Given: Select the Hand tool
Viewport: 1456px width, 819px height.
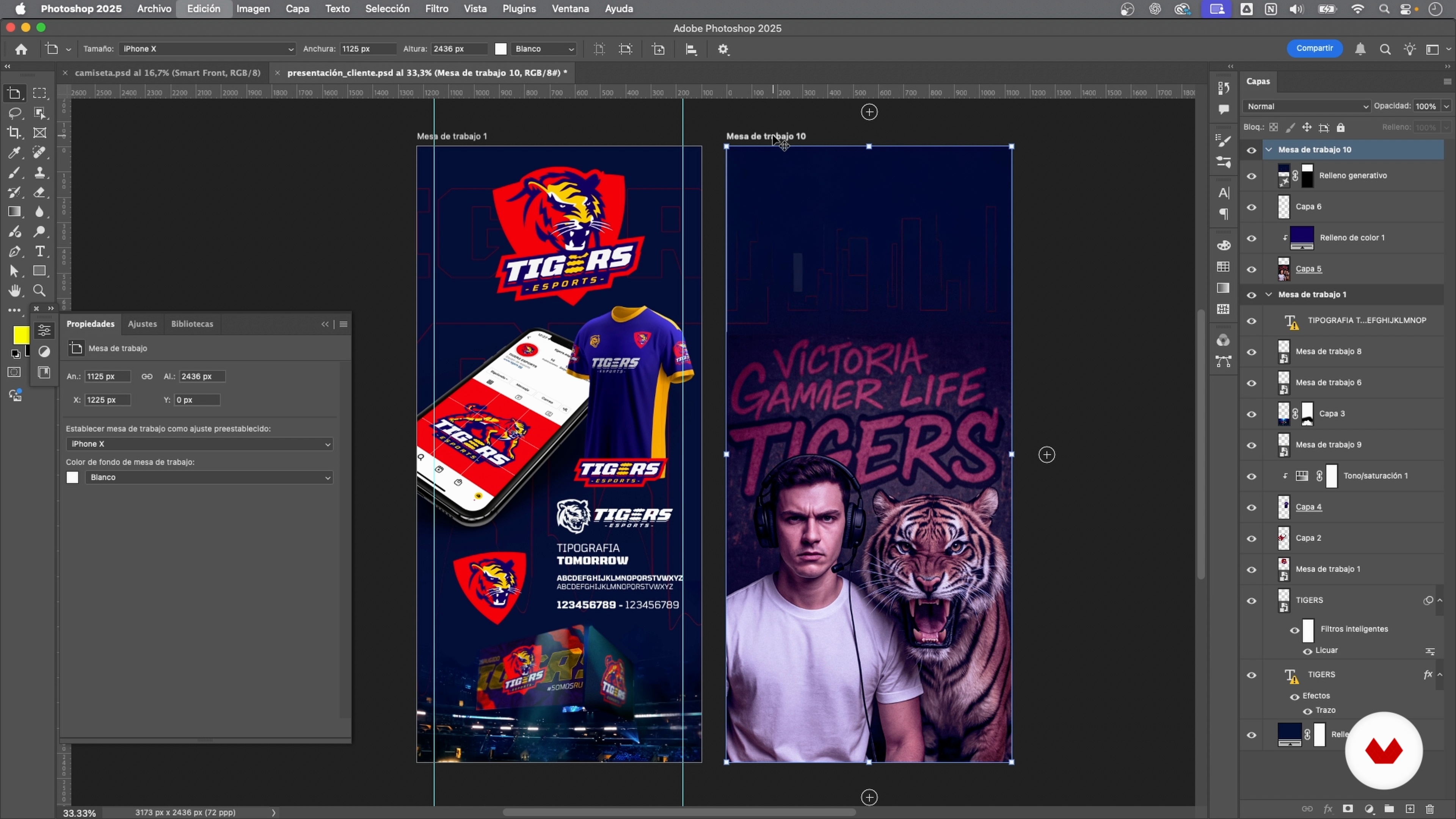Looking at the screenshot, I should [14, 290].
